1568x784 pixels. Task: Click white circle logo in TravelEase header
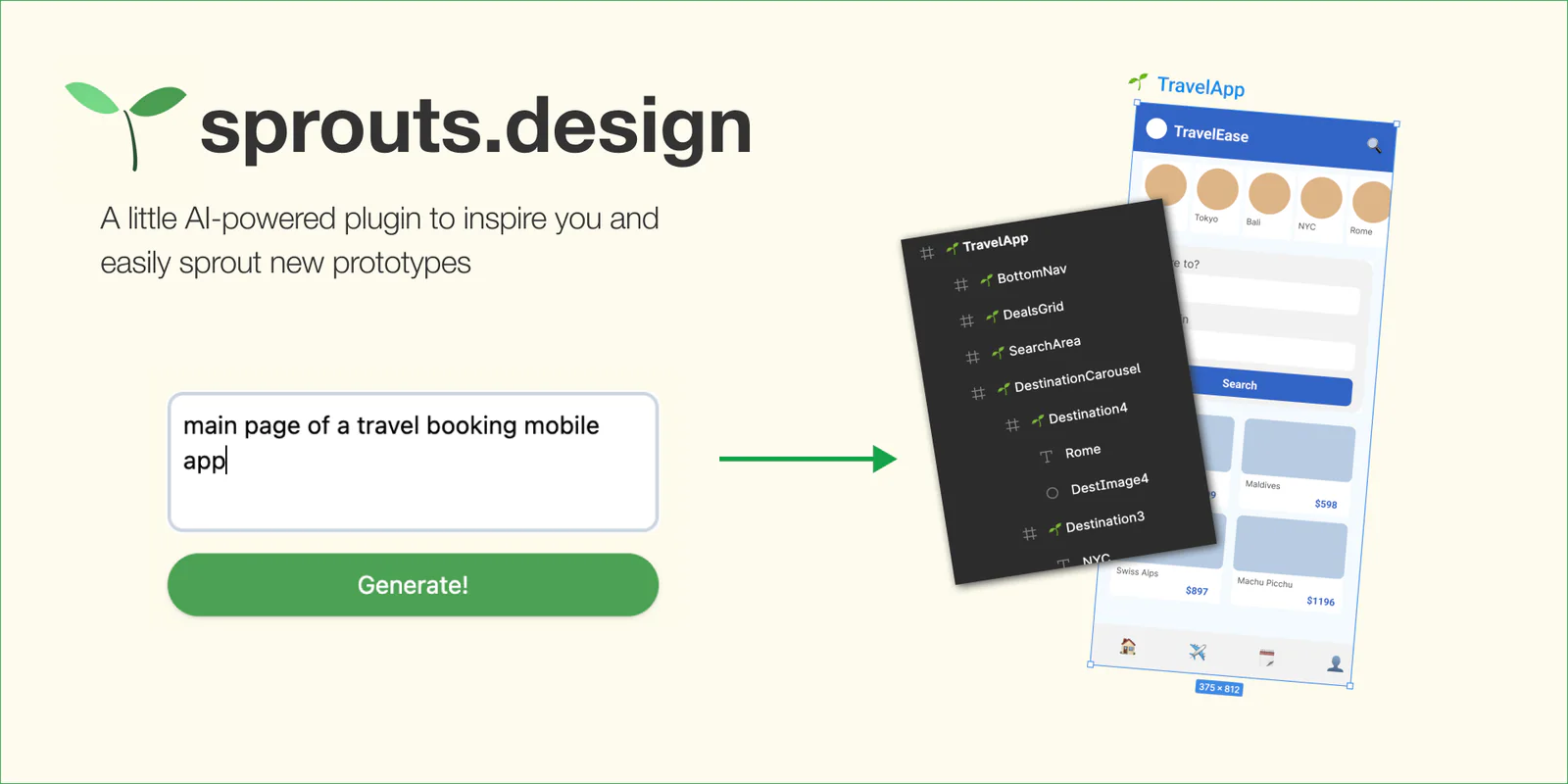point(1156,128)
